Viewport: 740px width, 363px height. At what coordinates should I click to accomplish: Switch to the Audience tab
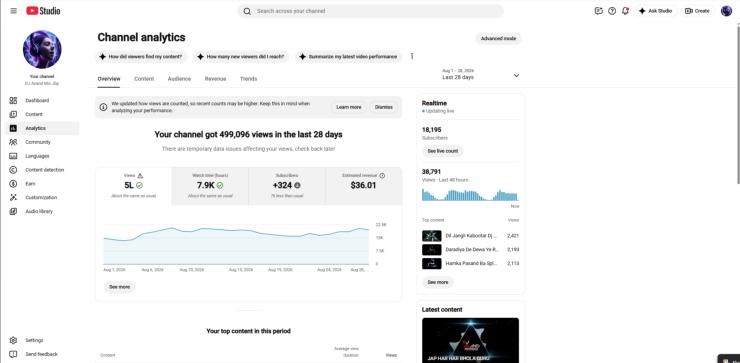179,79
